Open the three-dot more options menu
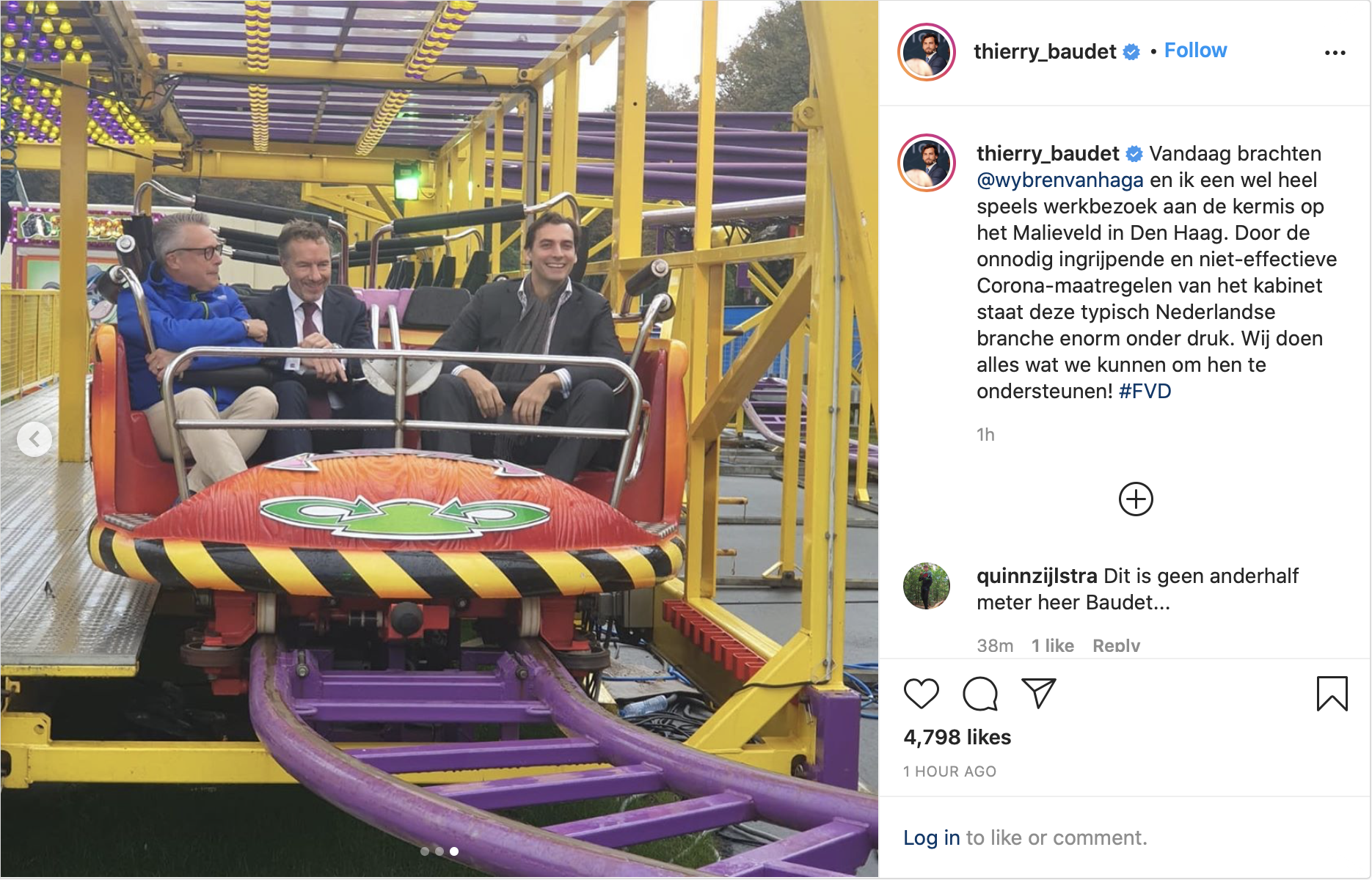The image size is (1372, 880). pyautogui.click(x=1335, y=53)
